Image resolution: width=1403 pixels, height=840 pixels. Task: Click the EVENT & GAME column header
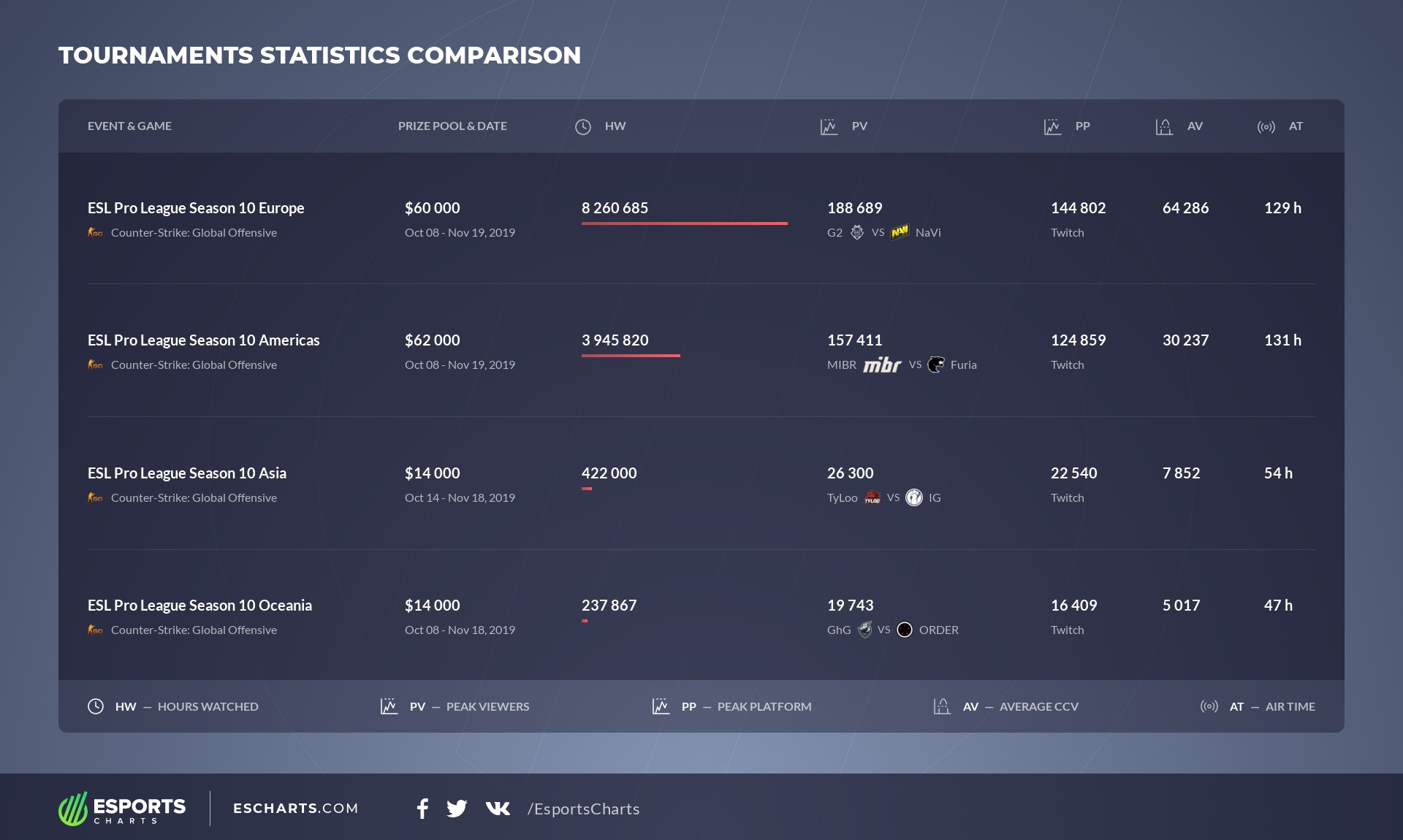[x=129, y=126]
